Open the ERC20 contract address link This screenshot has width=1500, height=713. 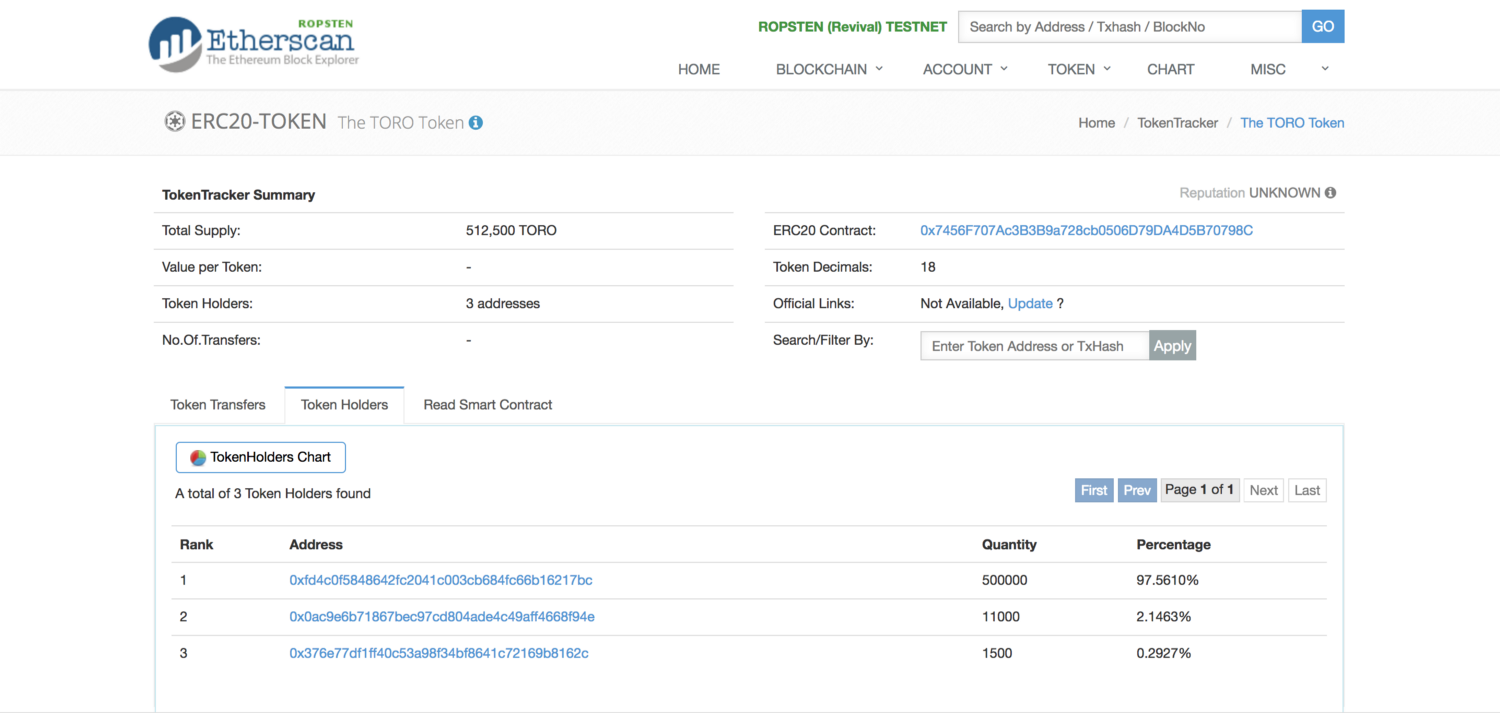pos(1086,230)
